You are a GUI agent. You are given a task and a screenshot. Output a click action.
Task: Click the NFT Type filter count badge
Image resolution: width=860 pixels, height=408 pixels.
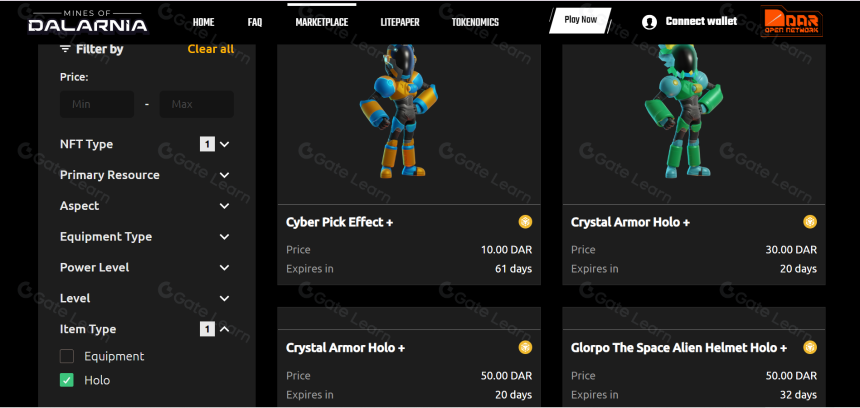pyautogui.click(x=207, y=144)
